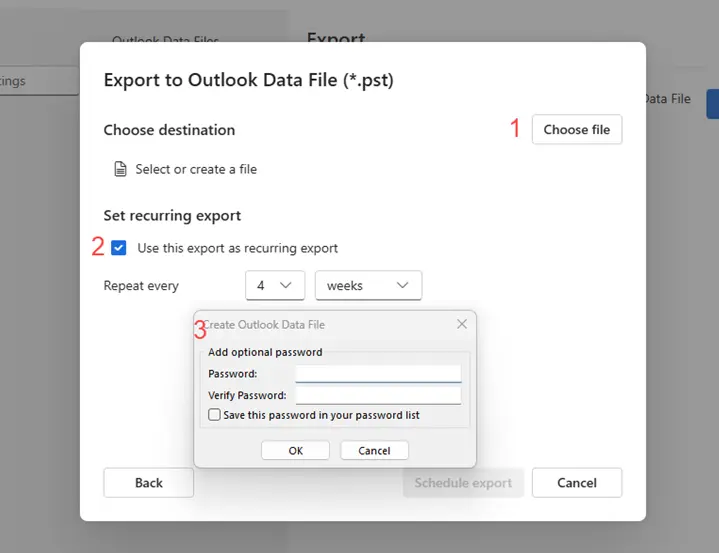Viewport: 719px width, 553px height.
Task: Cancel the Export to Outlook Data File dialog
Action: pyautogui.click(x=577, y=482)
